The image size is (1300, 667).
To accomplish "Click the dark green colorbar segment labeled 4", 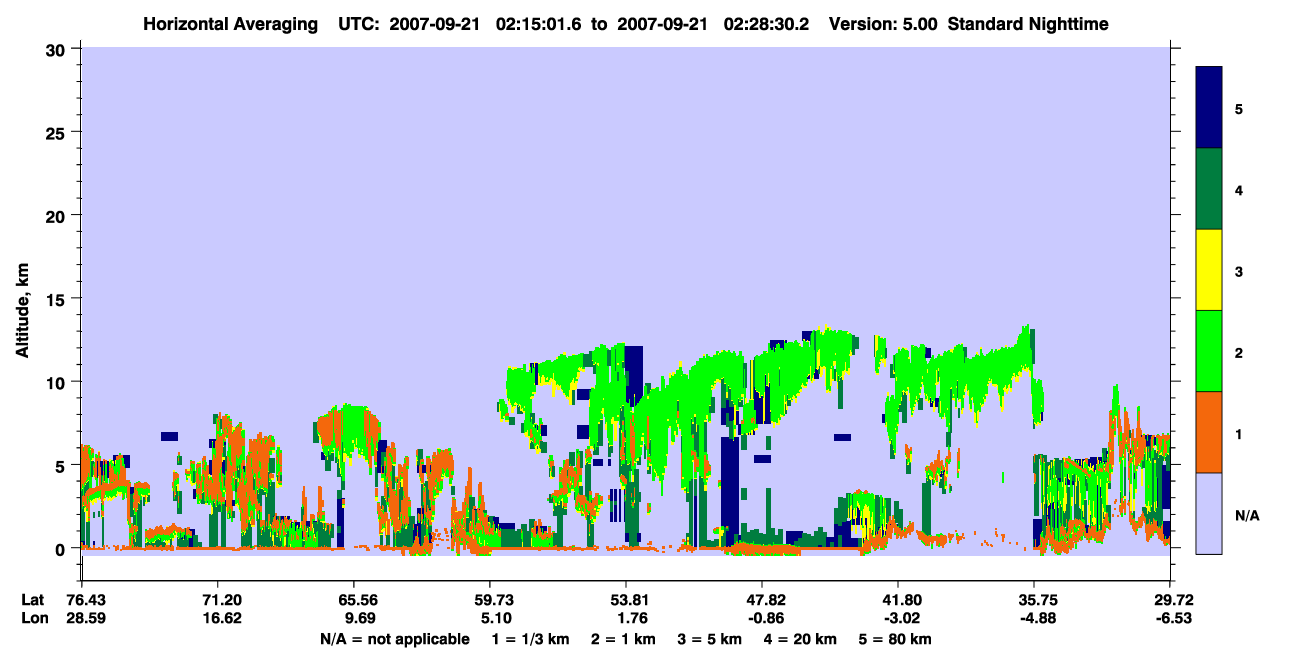I will 1209,189.
